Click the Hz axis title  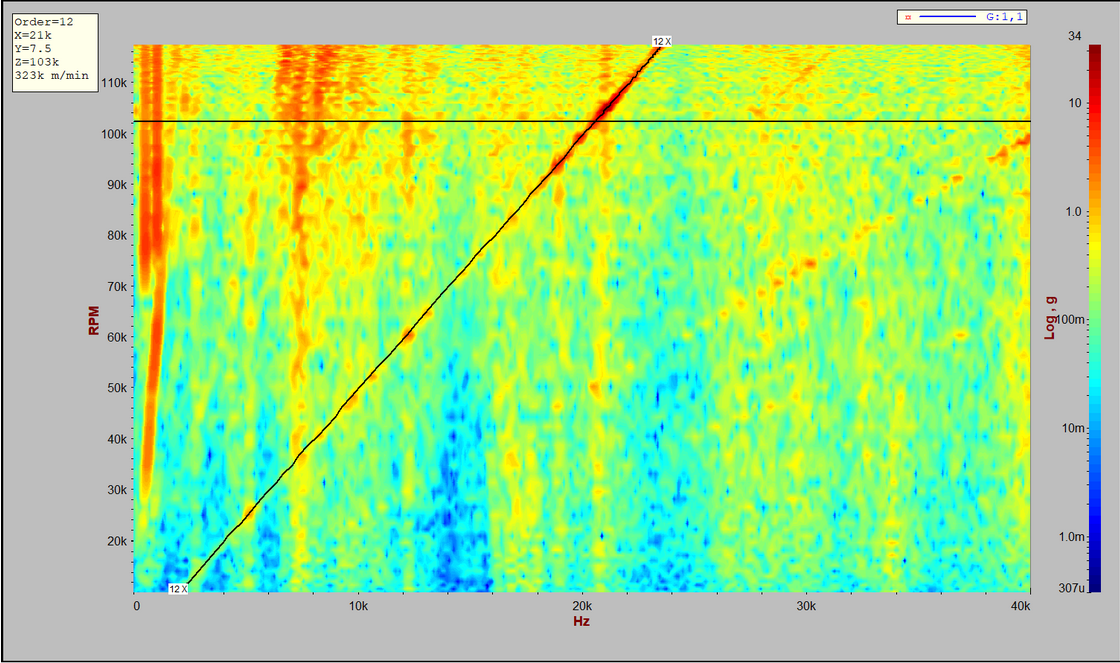point(581,622)
